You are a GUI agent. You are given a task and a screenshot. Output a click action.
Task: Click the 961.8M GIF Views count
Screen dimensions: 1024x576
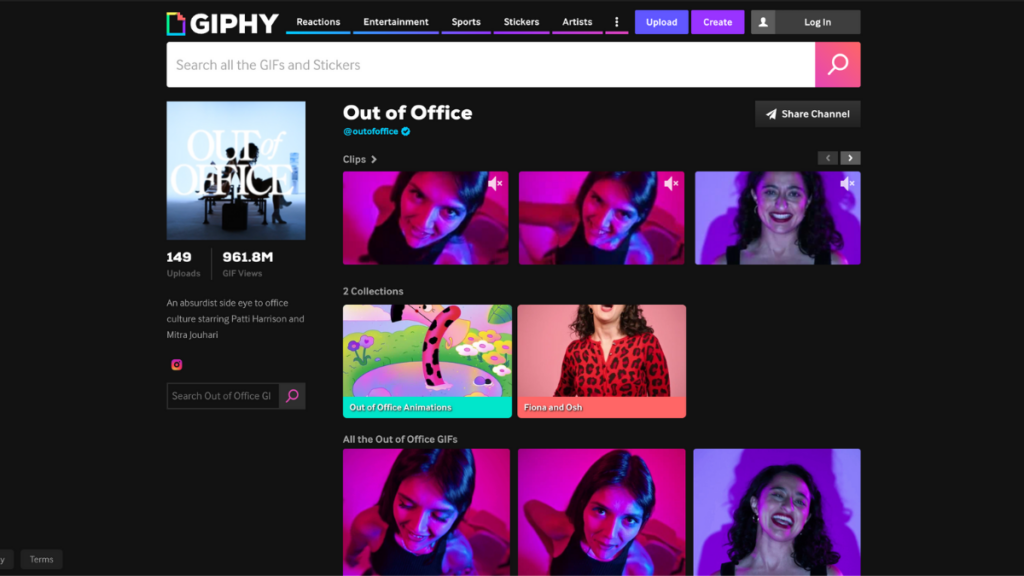pyautogui.click(x=248, y=264)
